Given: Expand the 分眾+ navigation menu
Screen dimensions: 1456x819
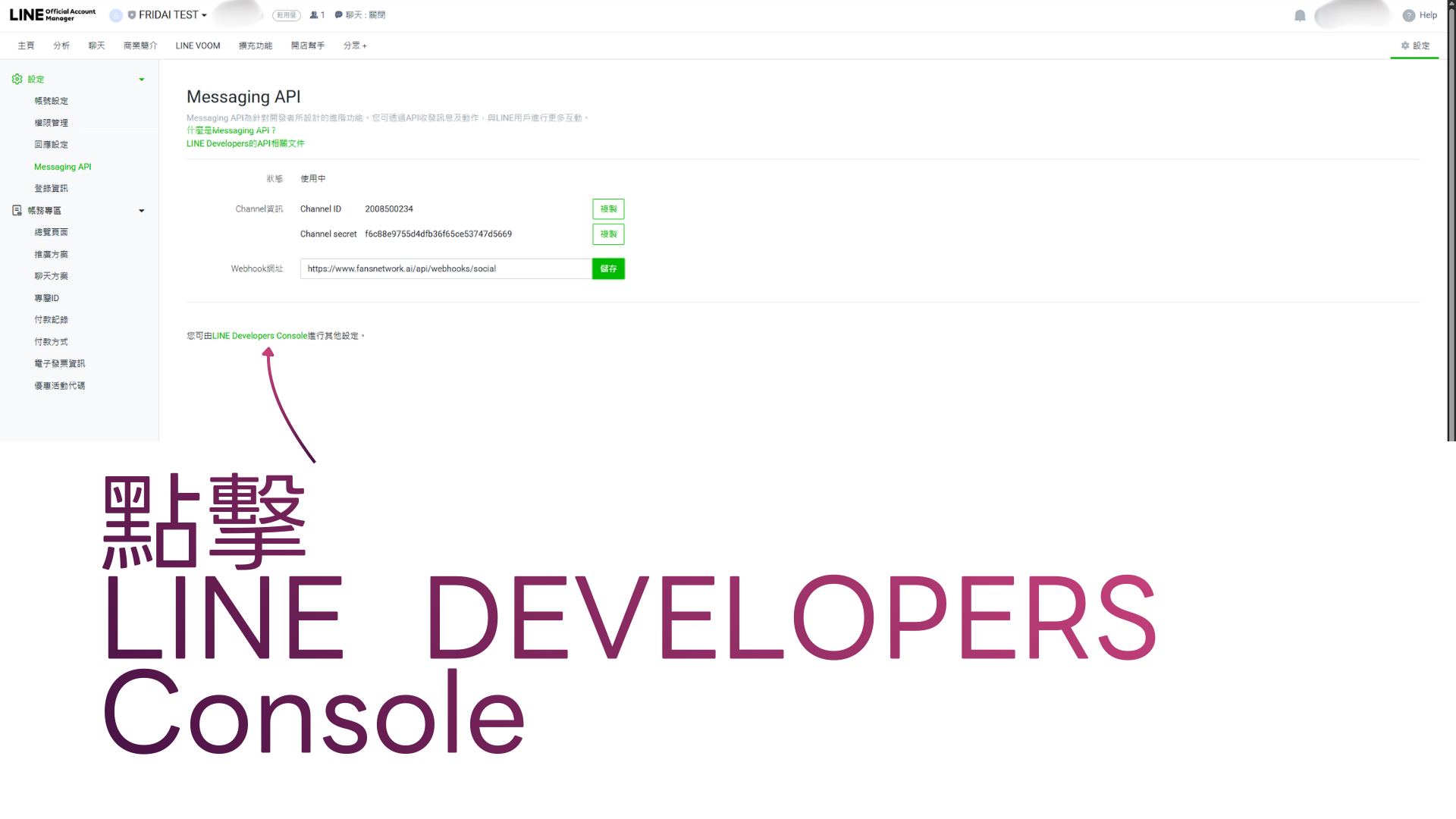Looking at the screenshot, I should pyautogui.click(x=355, y=45).
